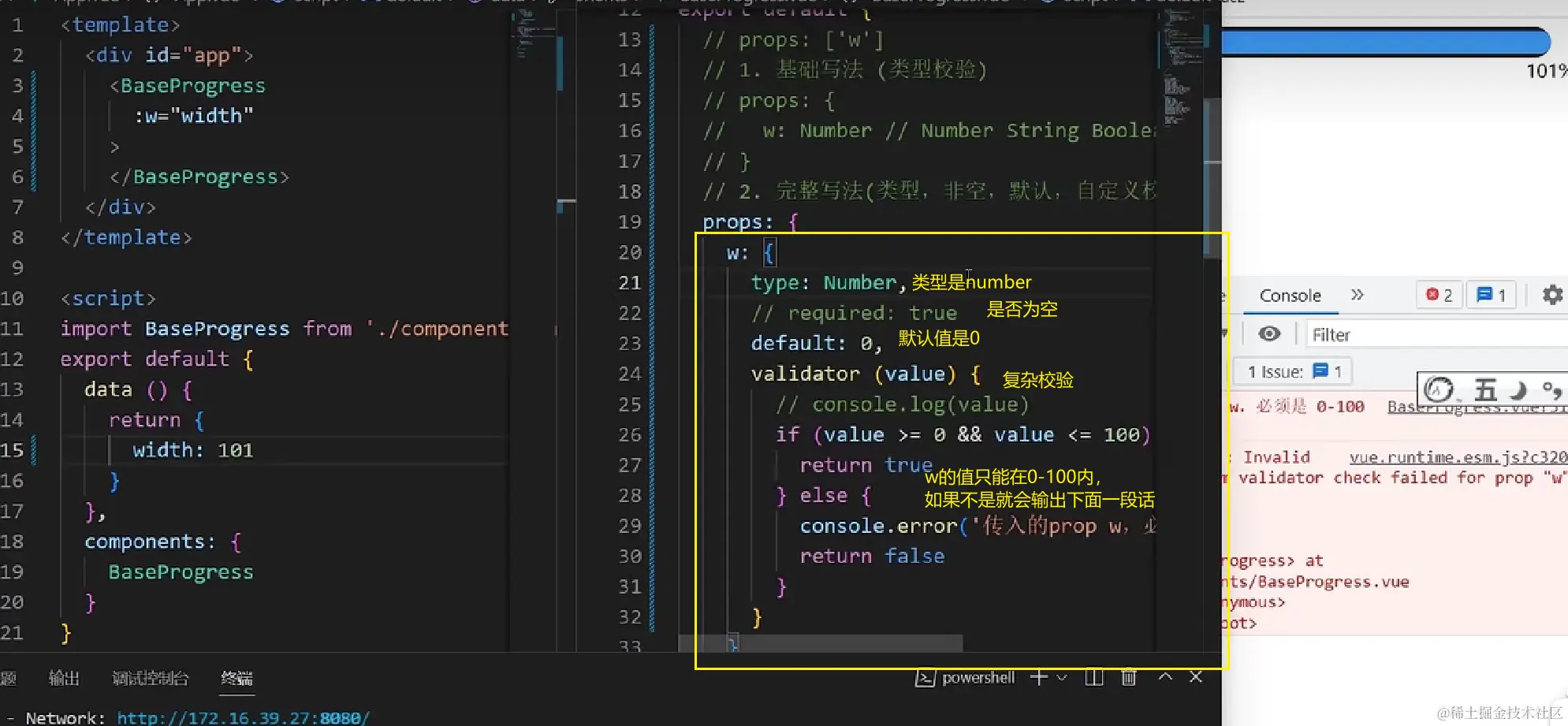Click the '<div id="app">' code line
This screenshot has height=726, width=1568.
[169, 55]
